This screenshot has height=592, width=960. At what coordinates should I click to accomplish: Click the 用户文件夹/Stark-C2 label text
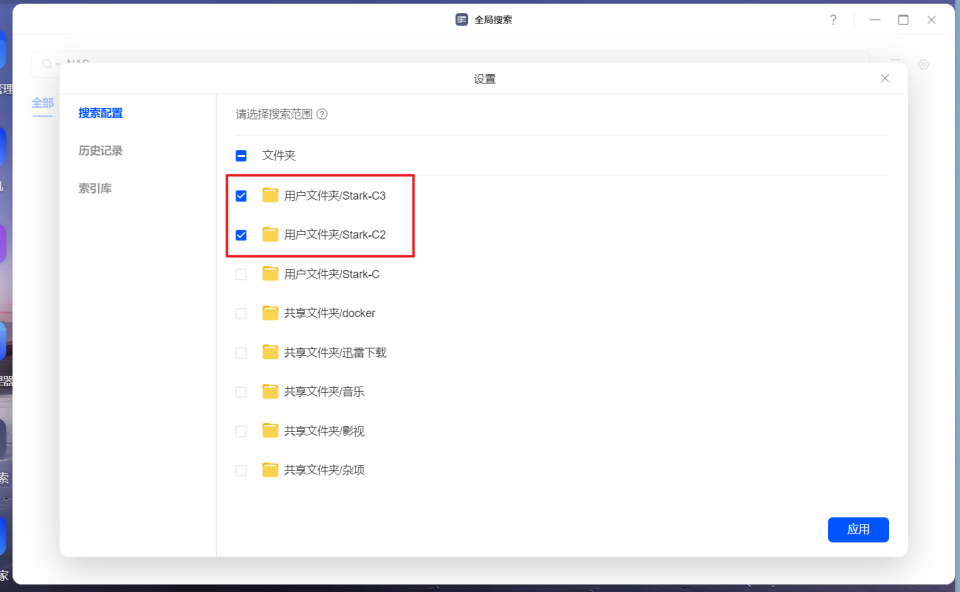point(335,235)
